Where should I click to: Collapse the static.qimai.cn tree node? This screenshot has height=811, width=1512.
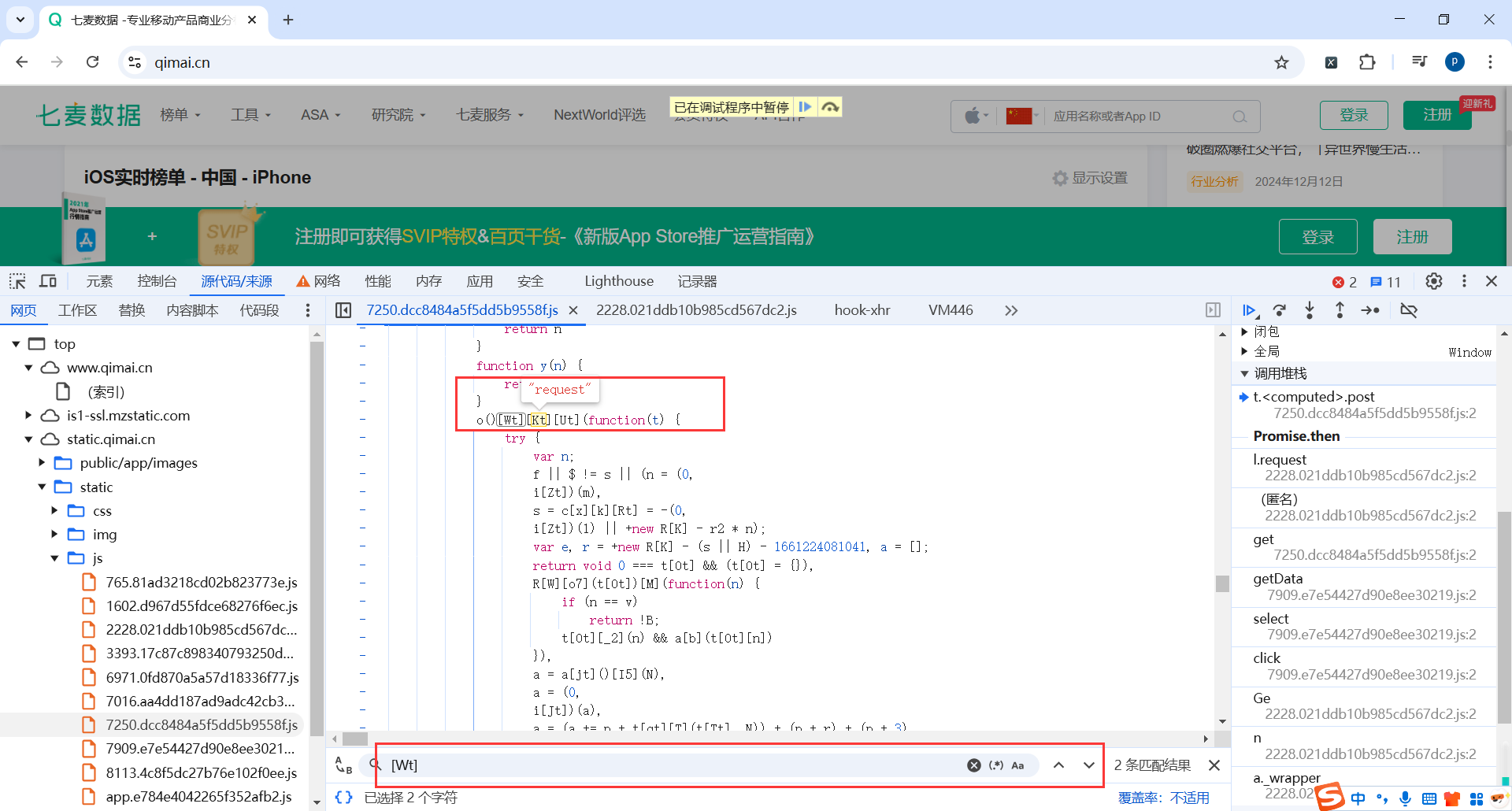click(x=28, y=439)
